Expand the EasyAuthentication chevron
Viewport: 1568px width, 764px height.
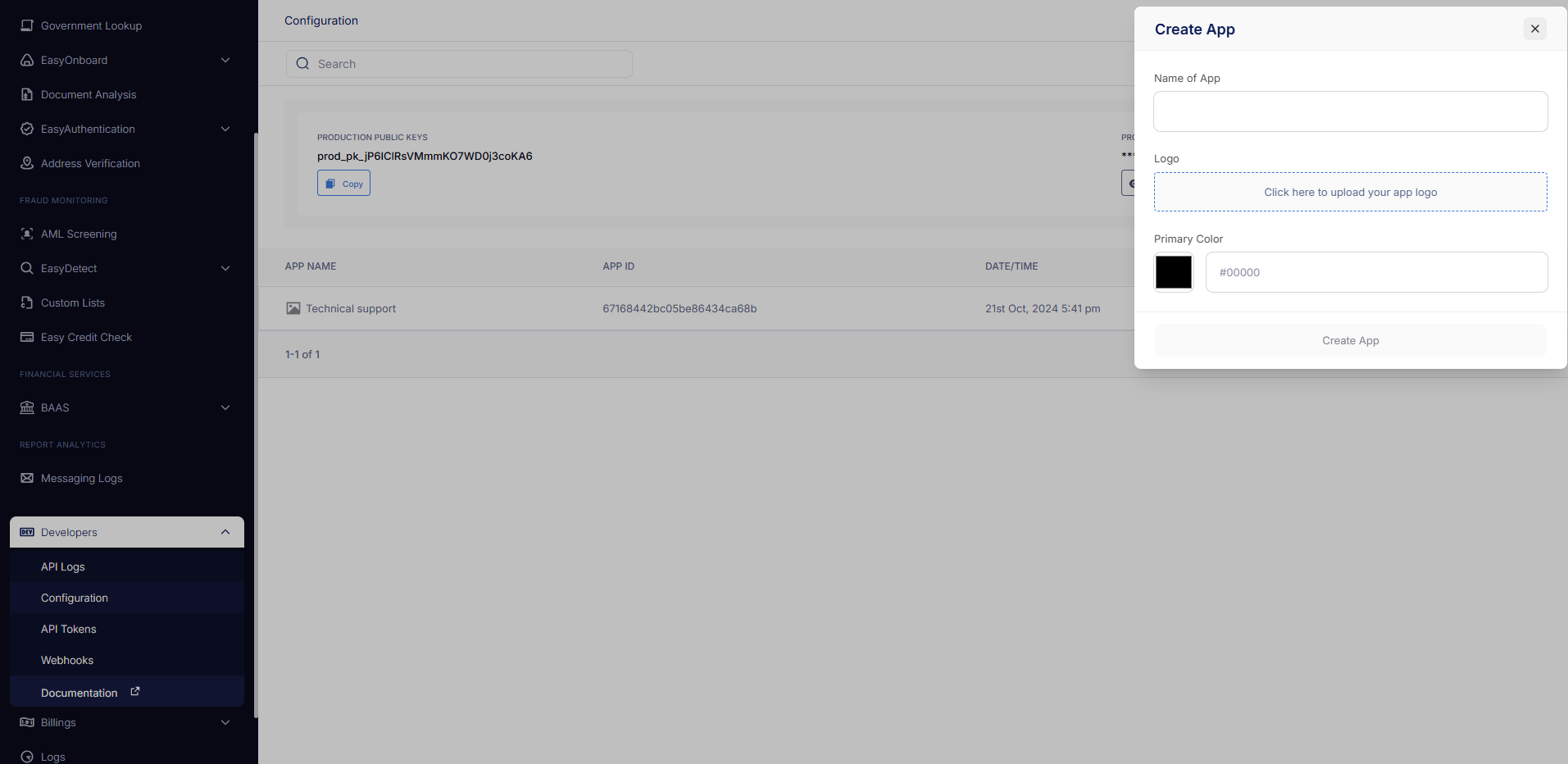[225, 129]
